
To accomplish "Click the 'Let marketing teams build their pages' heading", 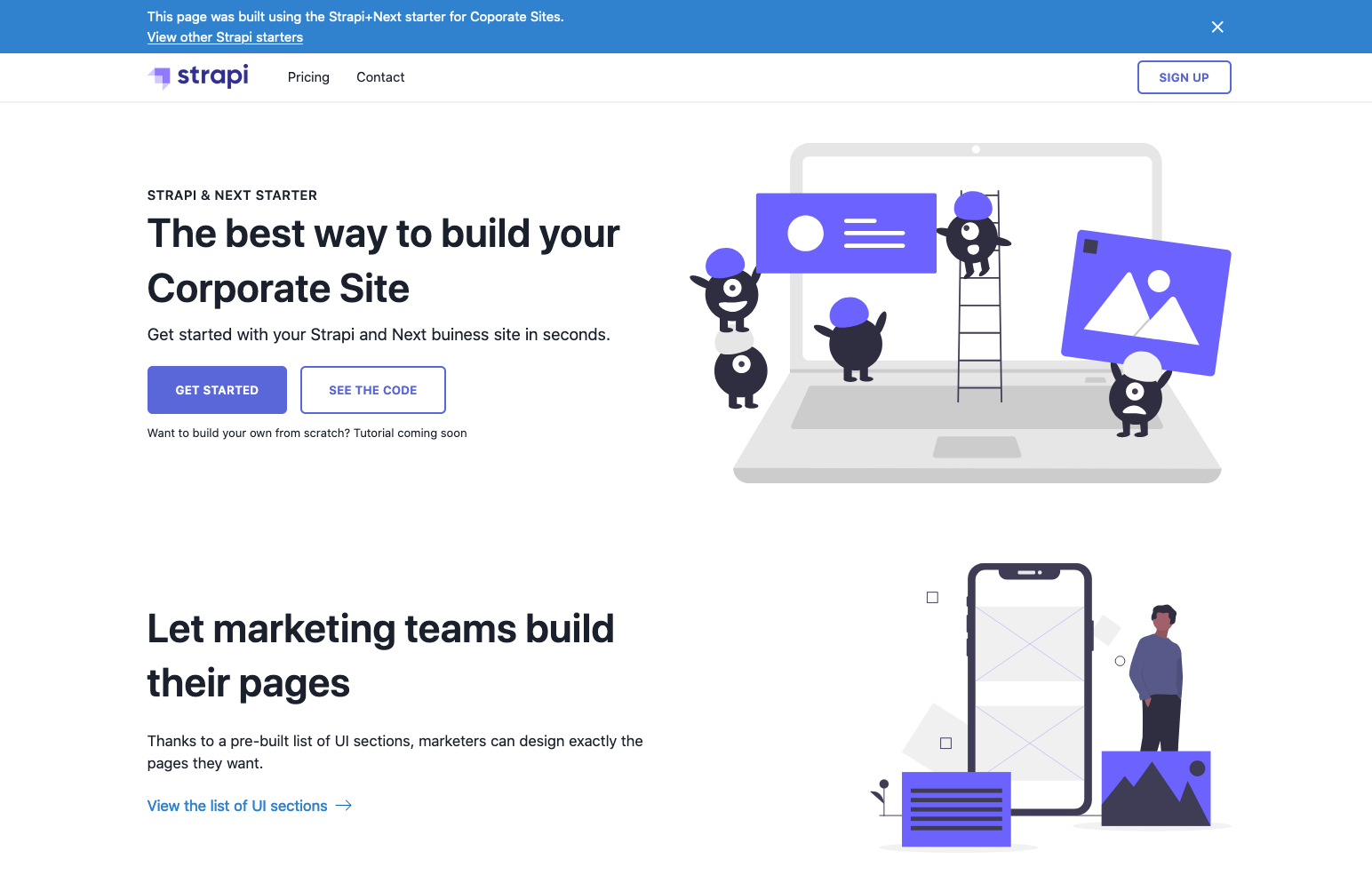I will (380, 656).
